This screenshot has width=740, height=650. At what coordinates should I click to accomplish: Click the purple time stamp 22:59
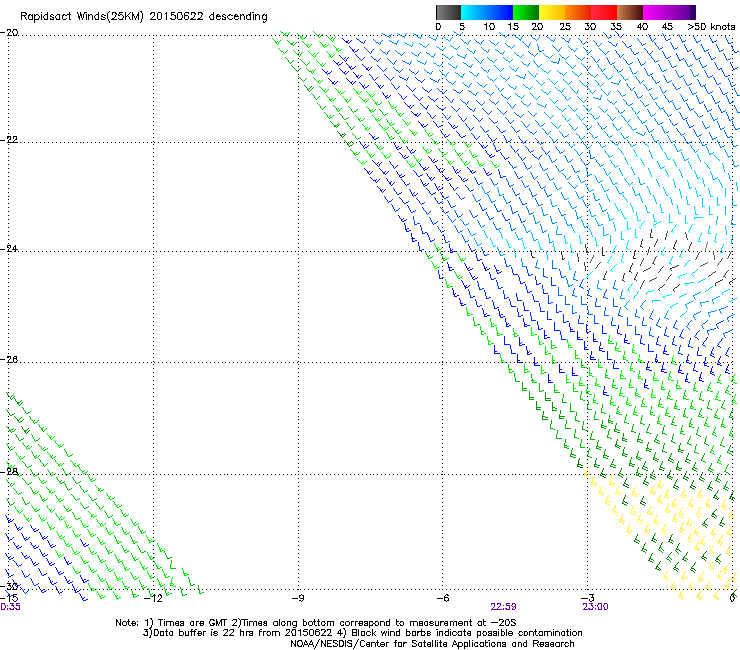[x=503, y=607]
